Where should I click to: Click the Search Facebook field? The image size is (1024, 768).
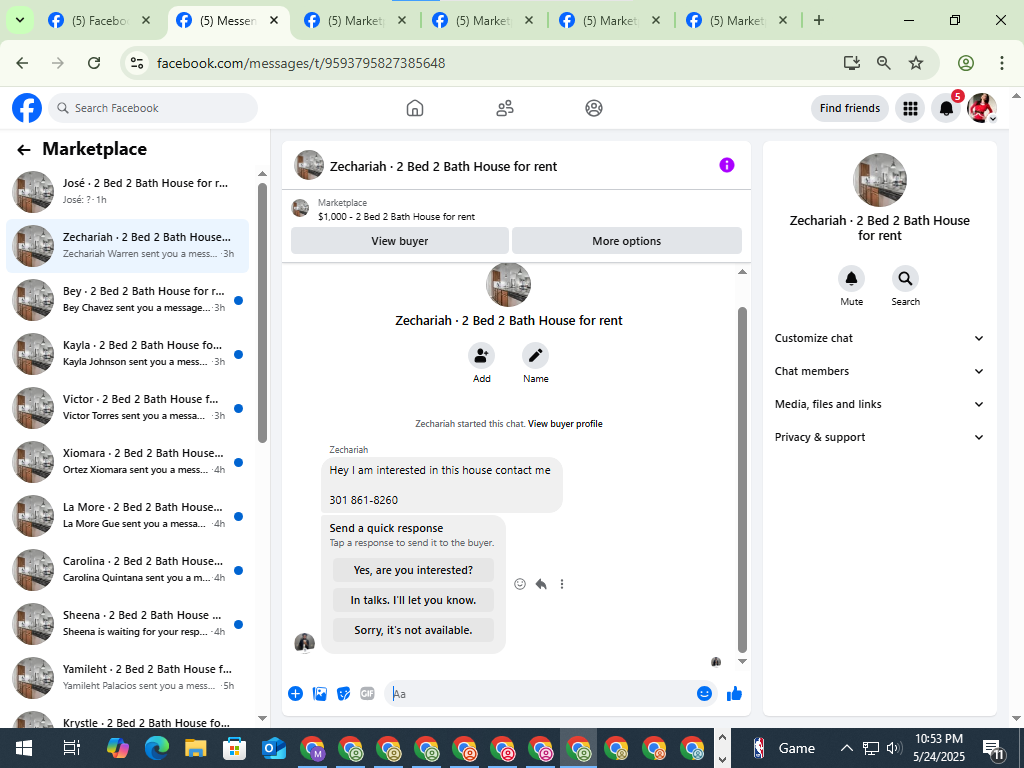pos(153,108)
